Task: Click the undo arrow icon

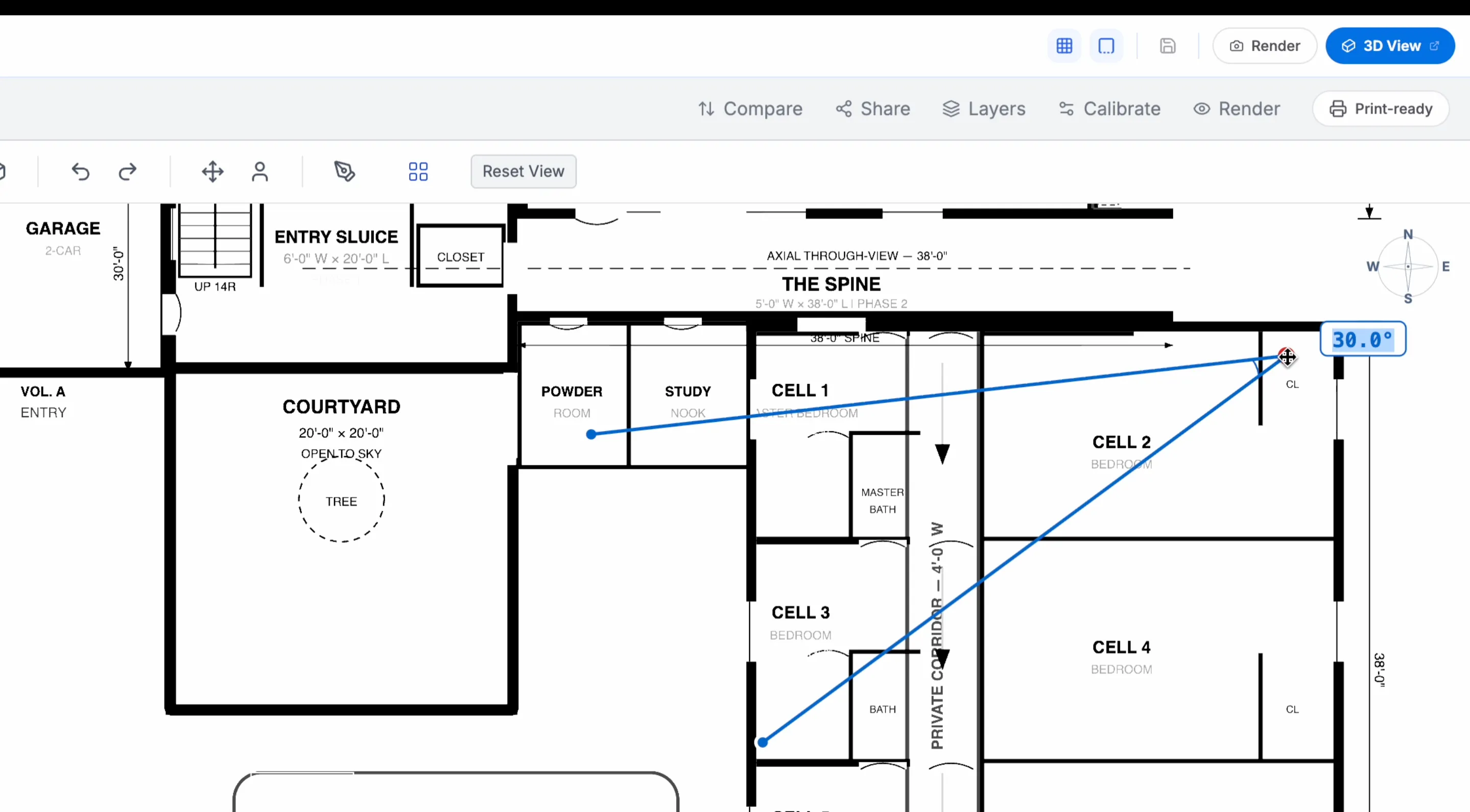Action: coord(81,171)
